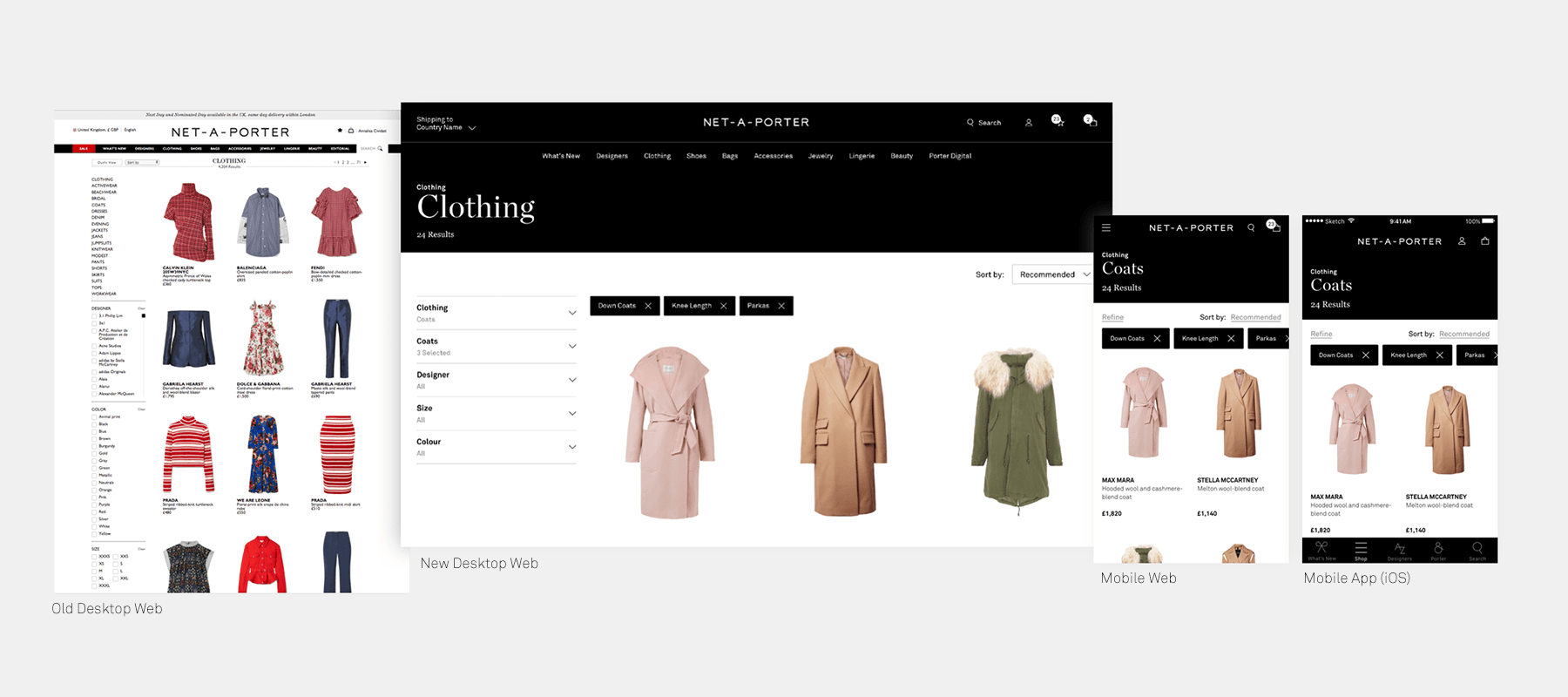Expand Designer filter in New Desktop Web

click(496, 380)
